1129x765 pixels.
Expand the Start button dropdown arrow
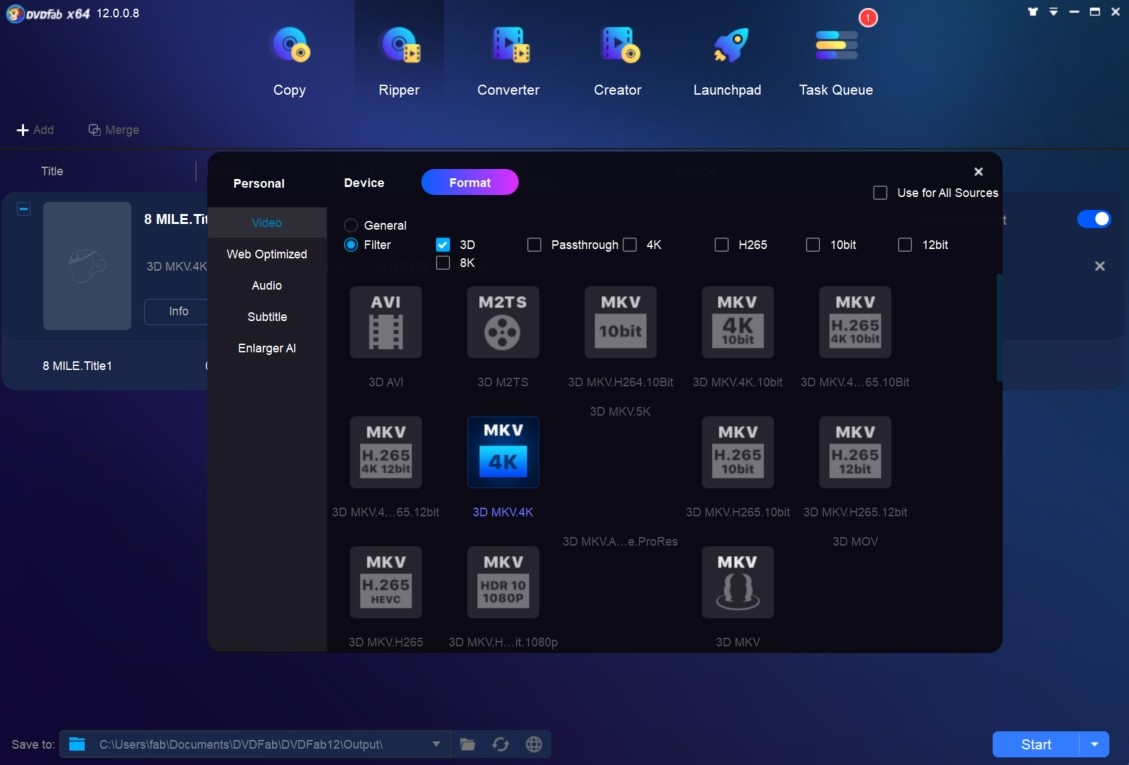coord(1094,744)
